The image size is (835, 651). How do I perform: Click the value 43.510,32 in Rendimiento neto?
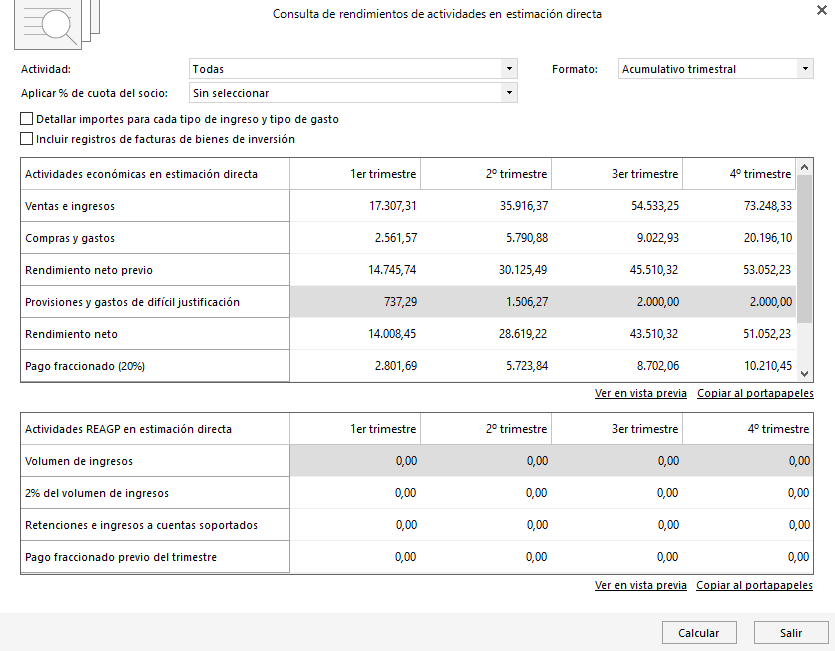654,333
